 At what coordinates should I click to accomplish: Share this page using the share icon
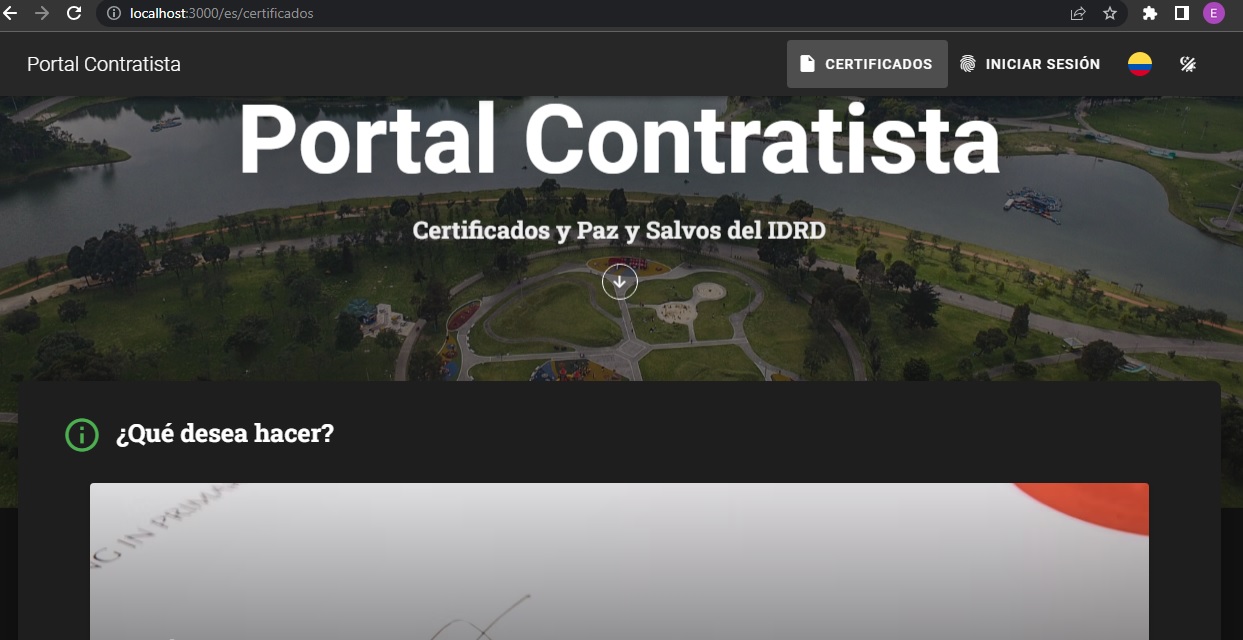[1078, 13]
